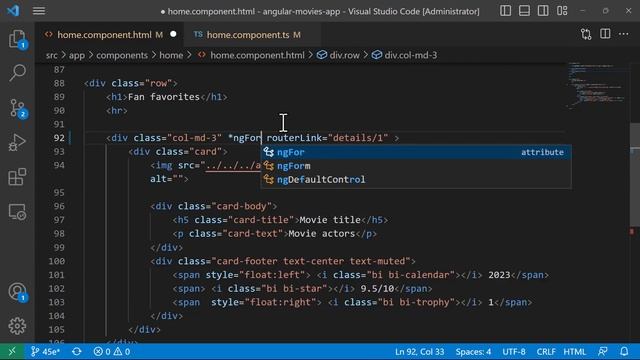Viewport: 640px width, 360px height.
Task: Click line number 100 in gutter
Action: click(56, 261)
